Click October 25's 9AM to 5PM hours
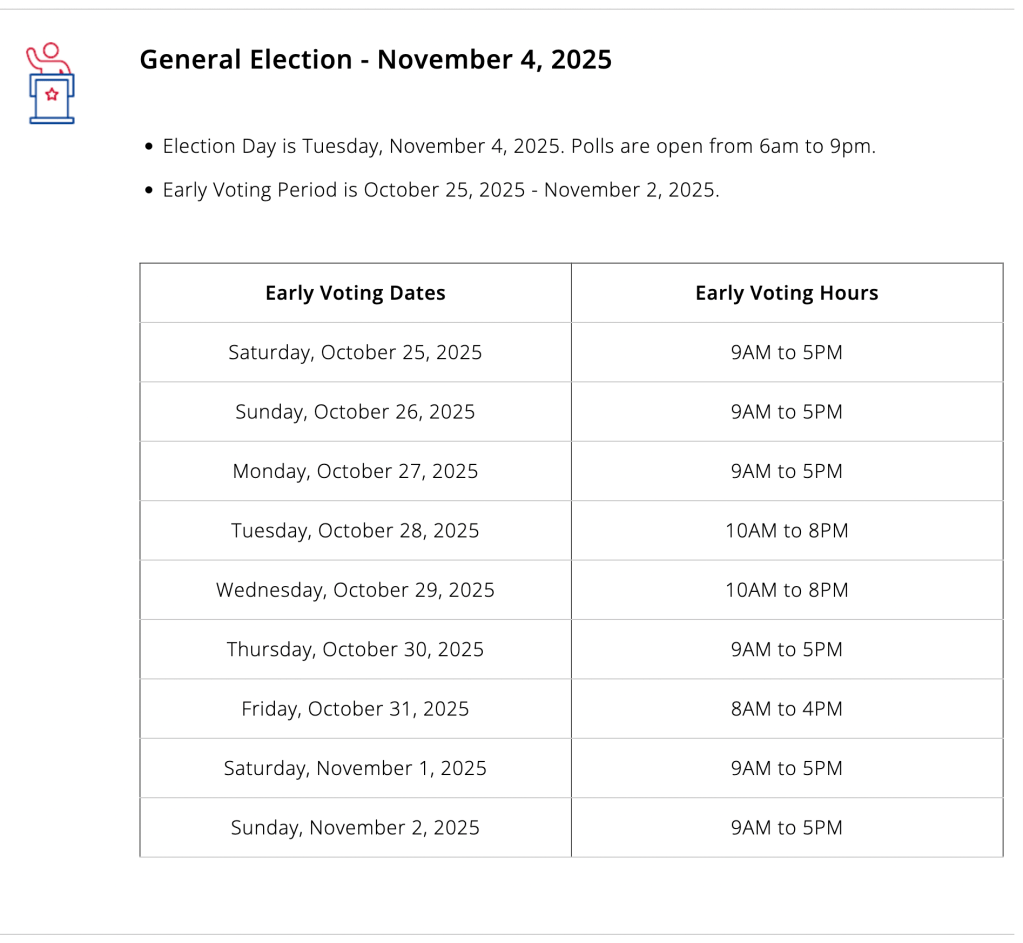 pos(786,352)
